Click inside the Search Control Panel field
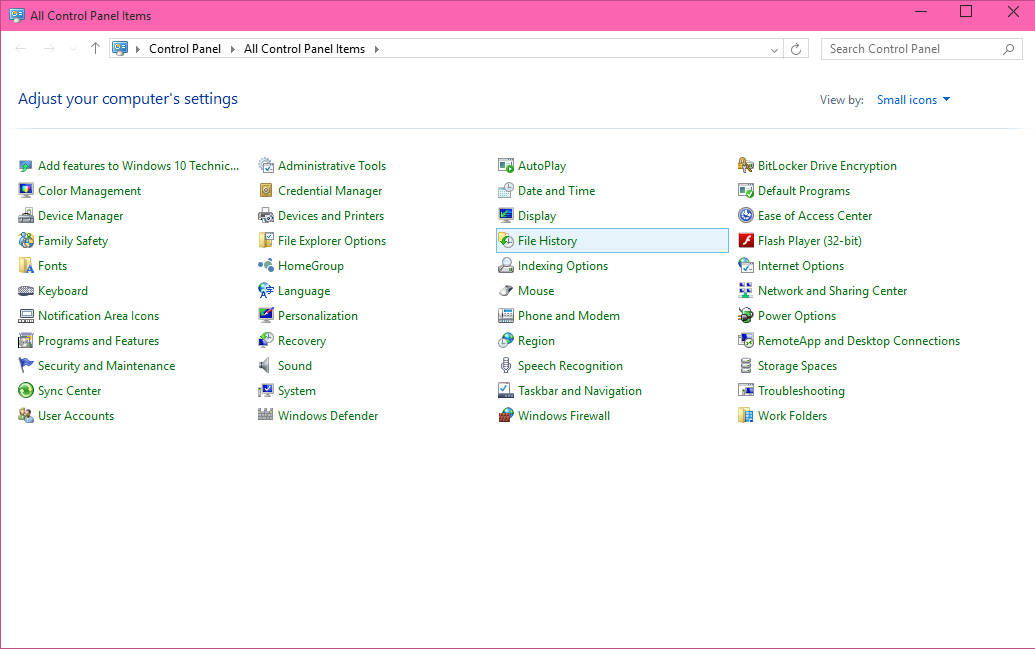 [x=921, y=49]
